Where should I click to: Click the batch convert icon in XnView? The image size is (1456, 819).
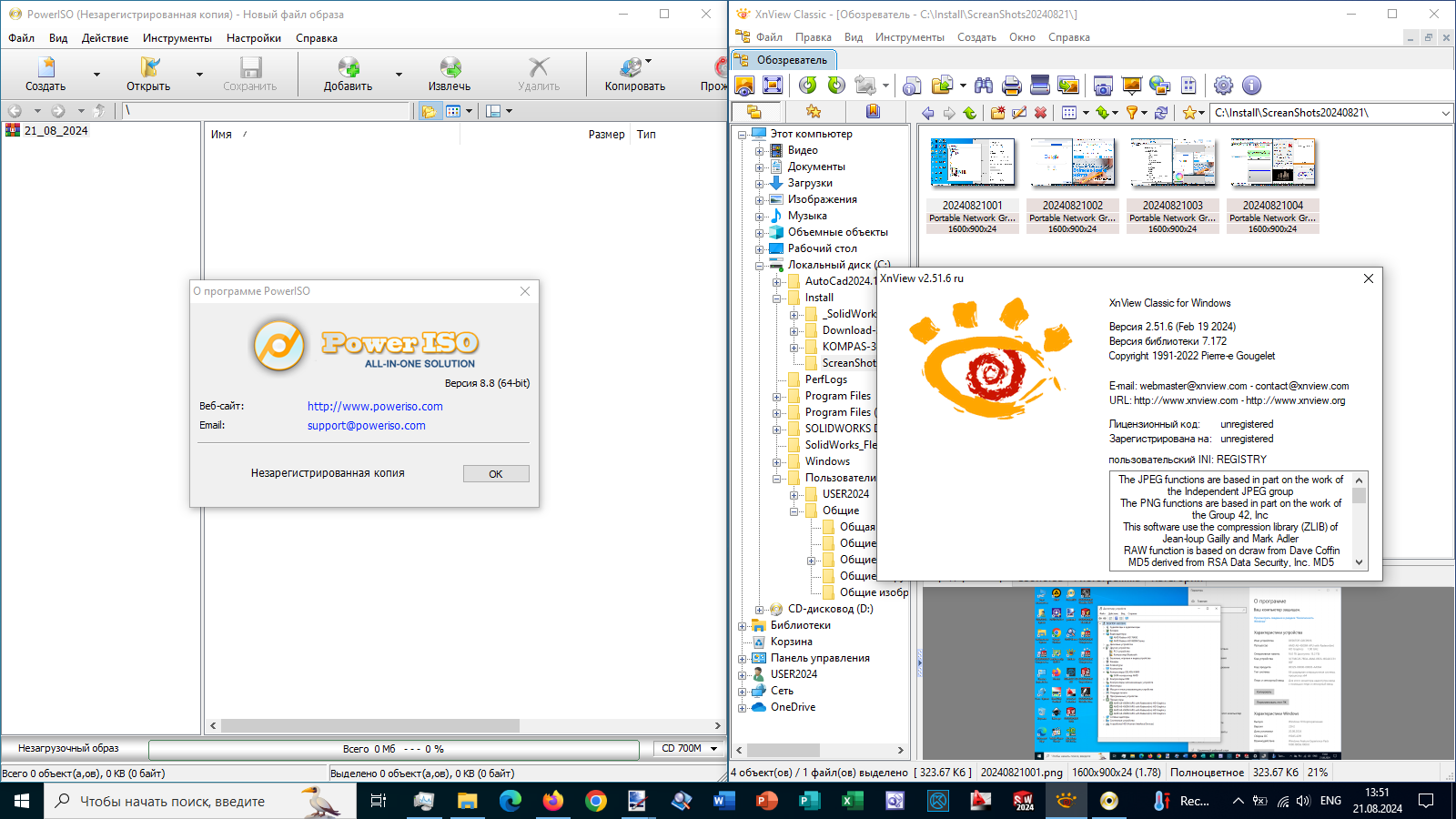point(1068,86)
